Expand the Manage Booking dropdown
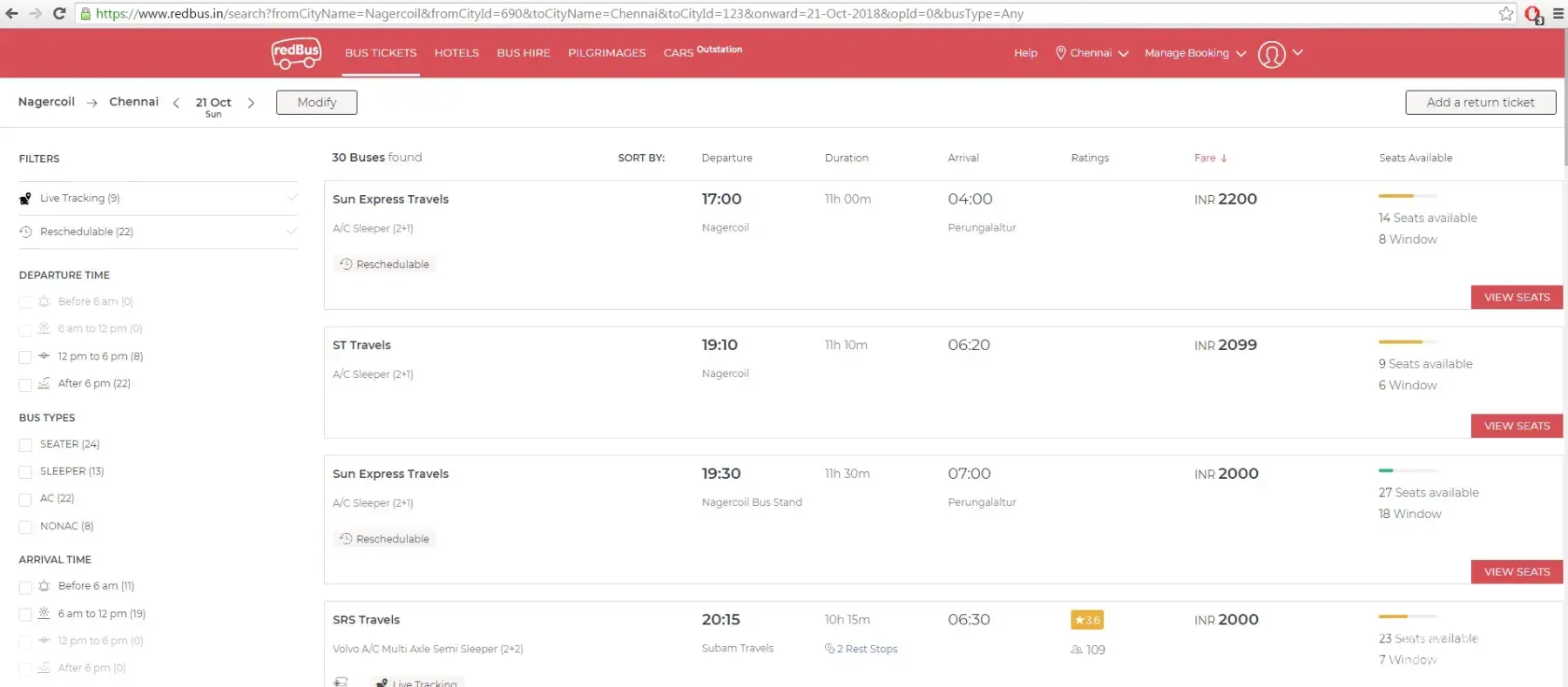Screen dimensions: 1568x687 (x=1194, y=53)
